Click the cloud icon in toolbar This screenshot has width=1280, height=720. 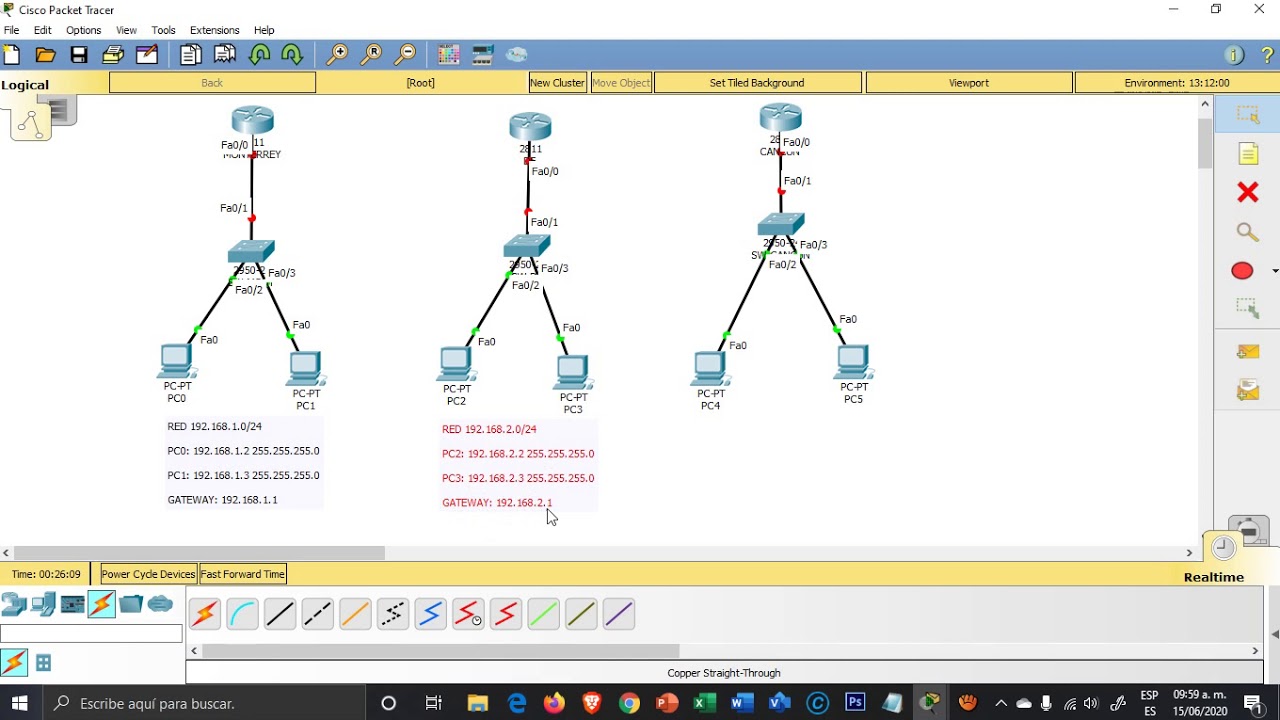coord(517,55)
